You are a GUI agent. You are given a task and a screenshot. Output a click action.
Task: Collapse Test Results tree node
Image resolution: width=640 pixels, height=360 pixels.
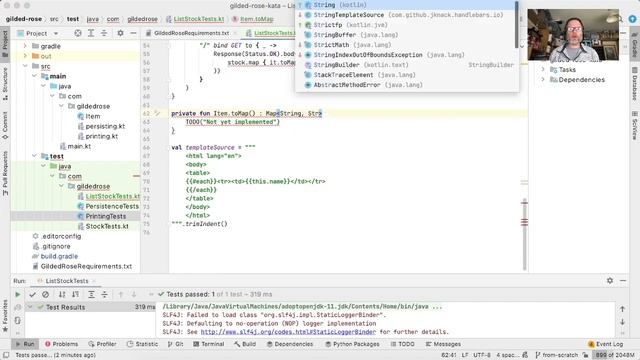tap(30, 307)
